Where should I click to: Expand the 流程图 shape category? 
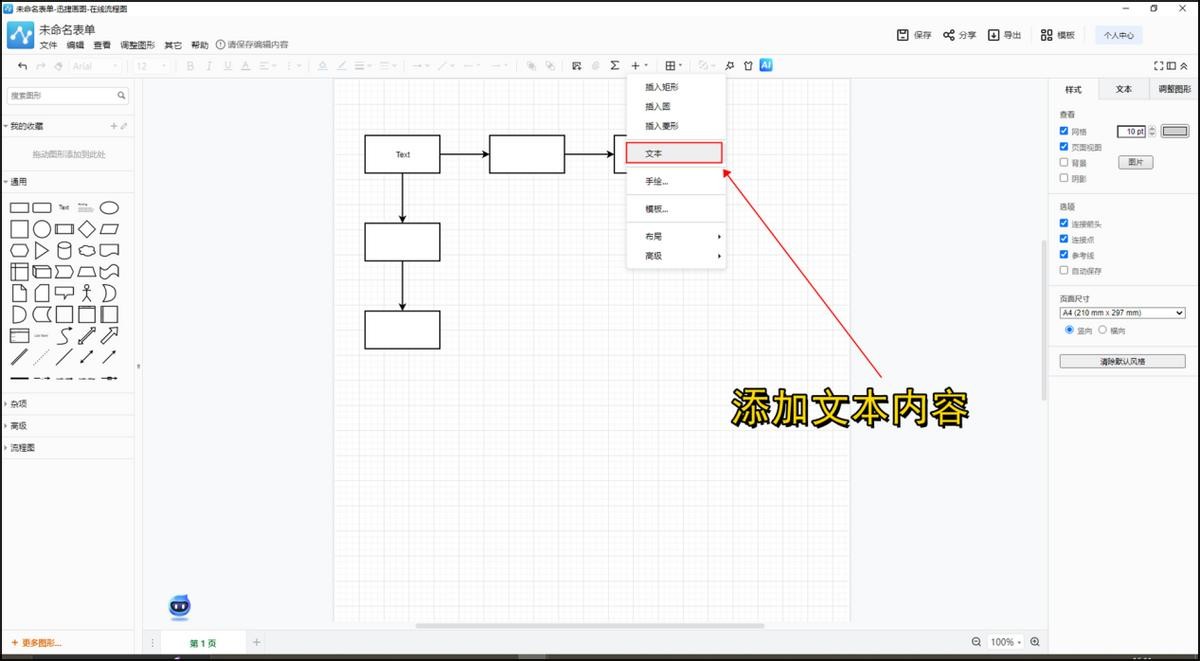pyautogui.click(x=22, y=448)
